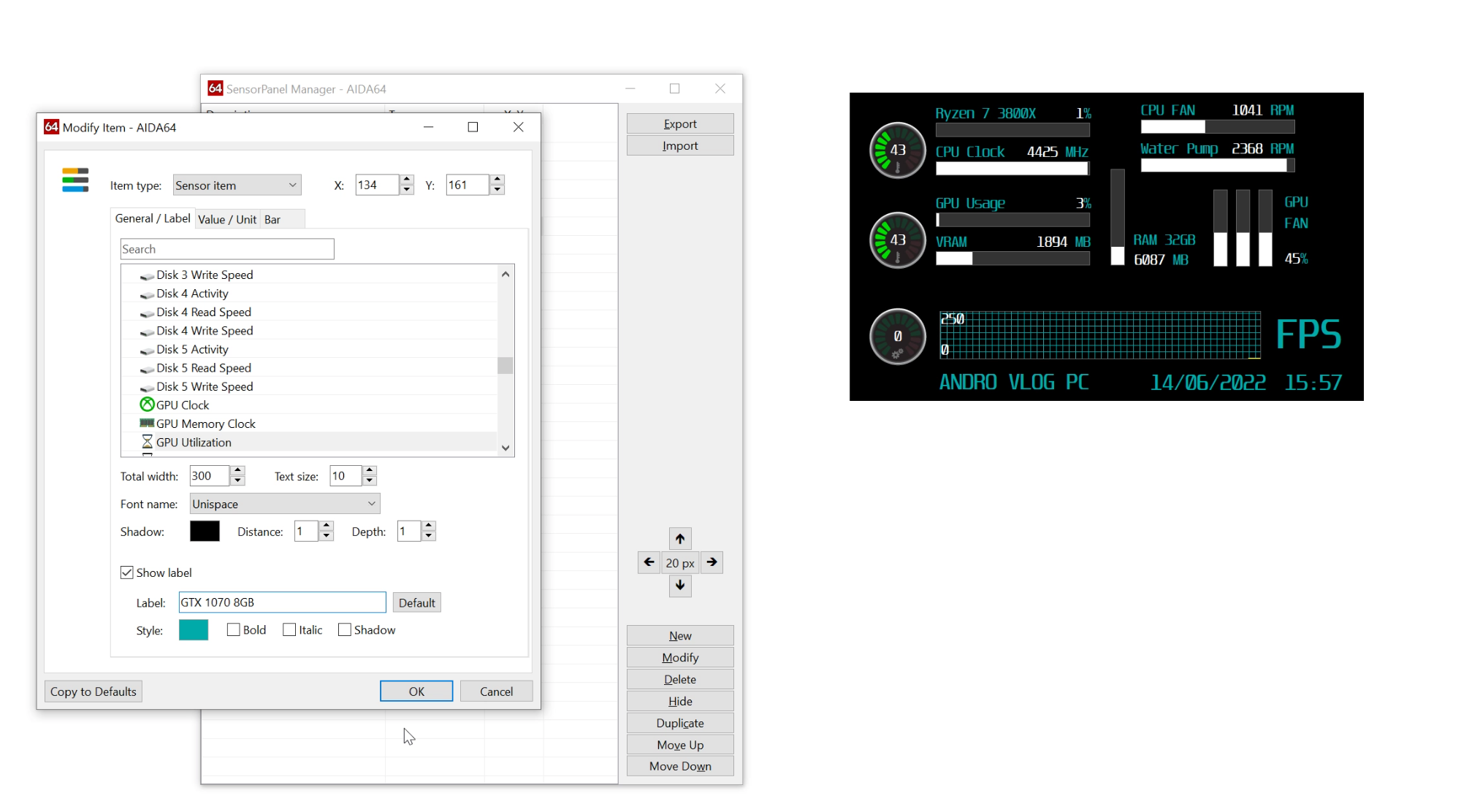Viewport: 1461px width, 812px height.
Task: Select GPU Memory Clock sensor item
Action: [x=205, y=424]
